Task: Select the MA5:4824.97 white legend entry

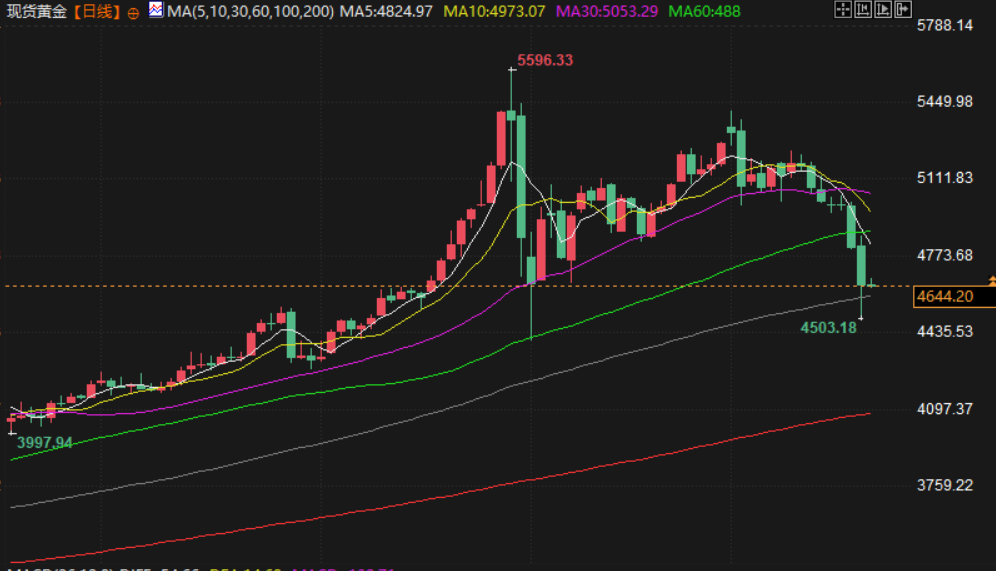Action: coord(386,11)
